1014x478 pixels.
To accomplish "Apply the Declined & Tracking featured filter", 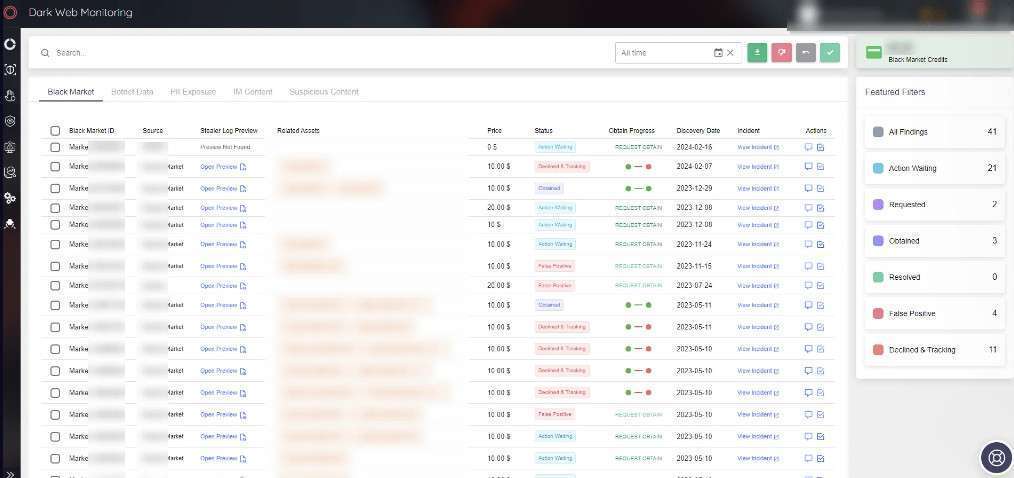I will [x=934, y=349].
